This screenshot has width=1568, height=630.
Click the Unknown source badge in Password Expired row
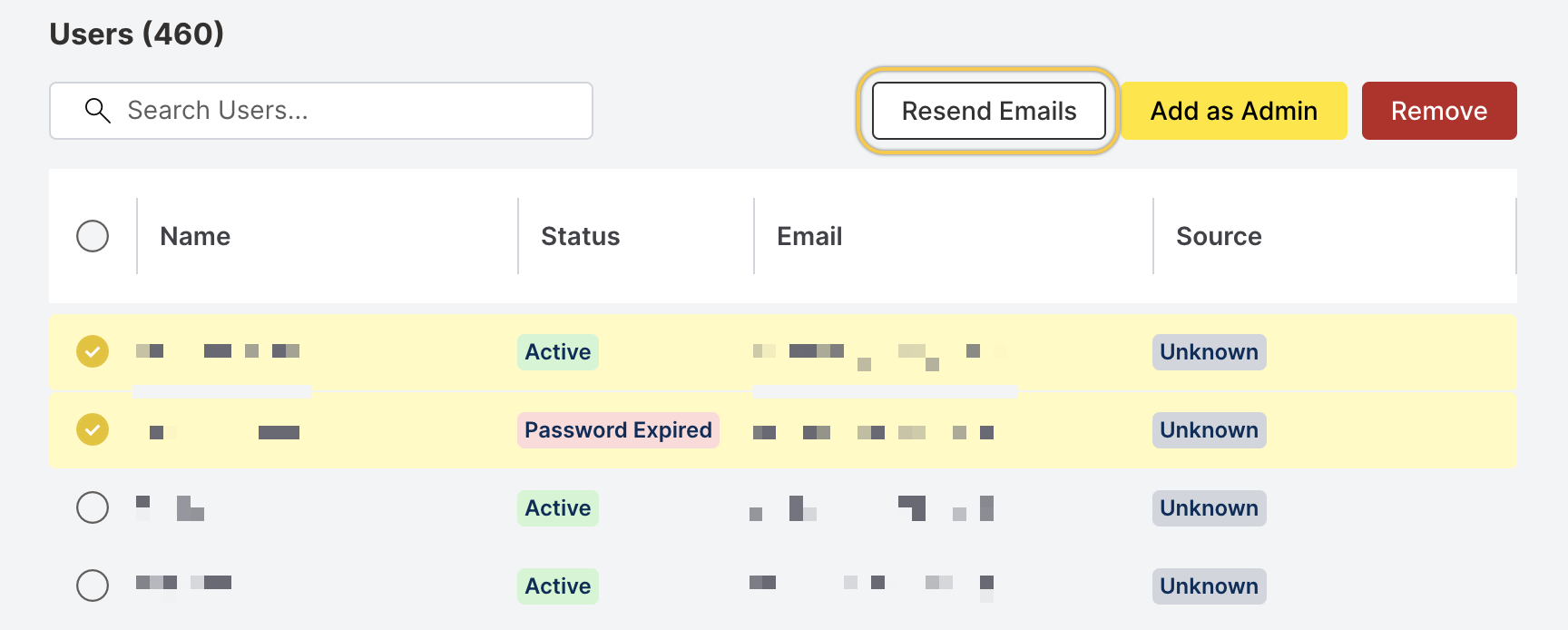point(1209,429)
